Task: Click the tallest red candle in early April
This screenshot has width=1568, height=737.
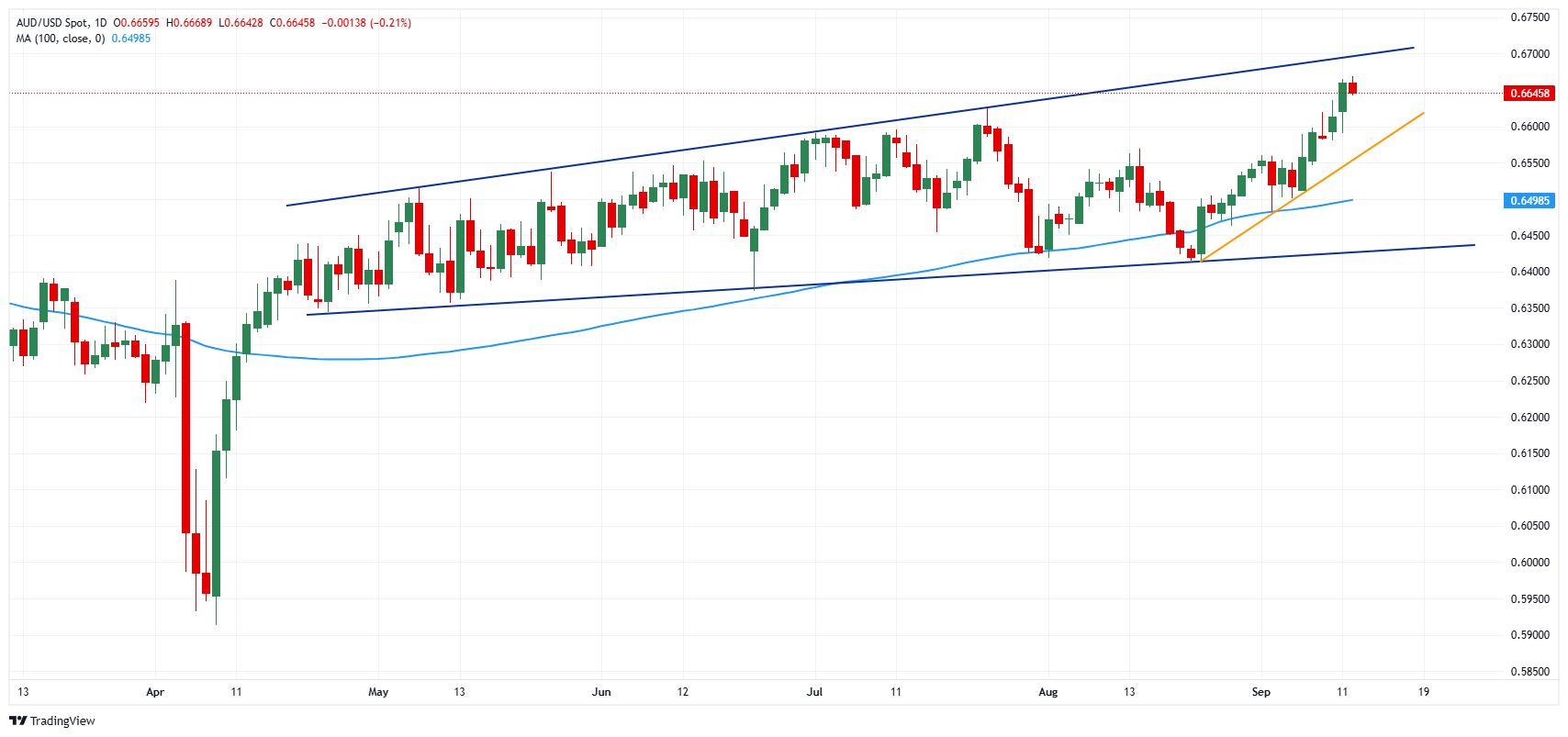Action: [x=186, y=427]
